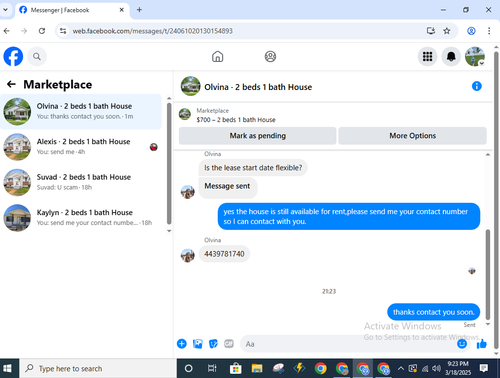Click the site information icon in address bar
The height and width of the screenshot is (378, 500).
pyautogui.click(x=63, y=31)
